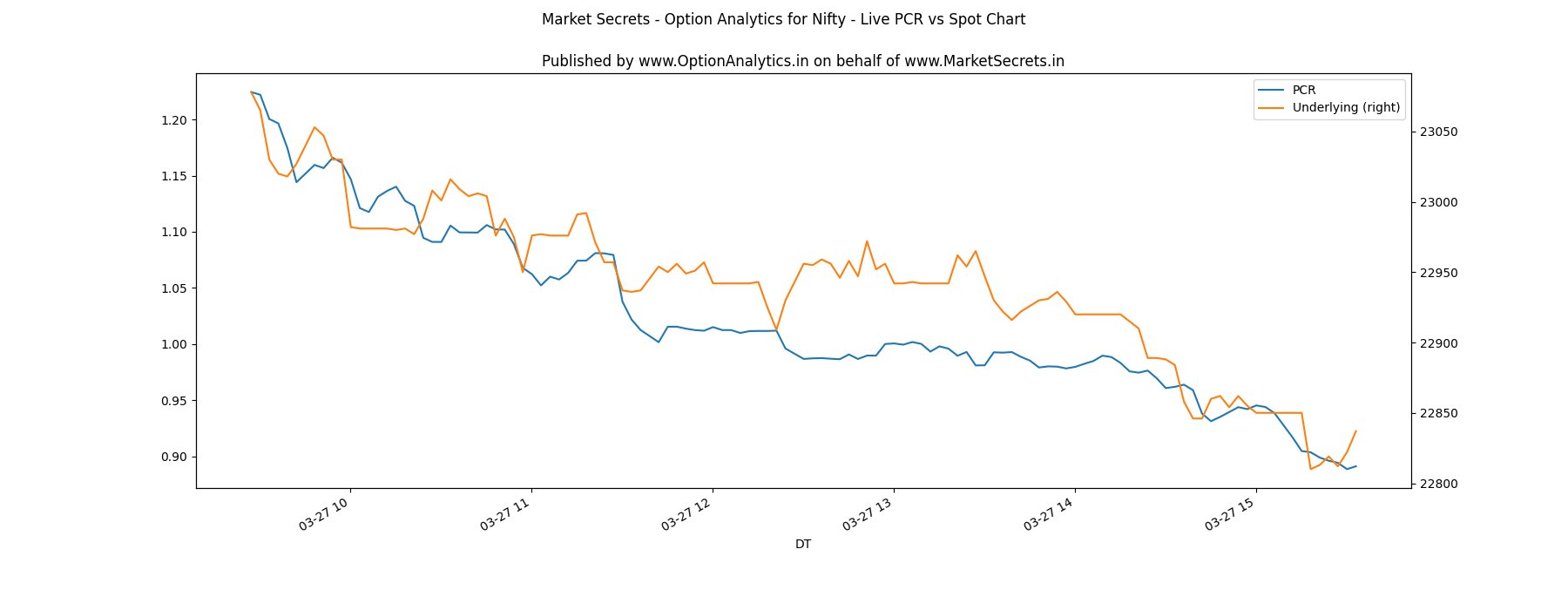Click the DT x-axis label
Image resolution: width=1568 pixels, height=610 pixels.
point(802,545)
